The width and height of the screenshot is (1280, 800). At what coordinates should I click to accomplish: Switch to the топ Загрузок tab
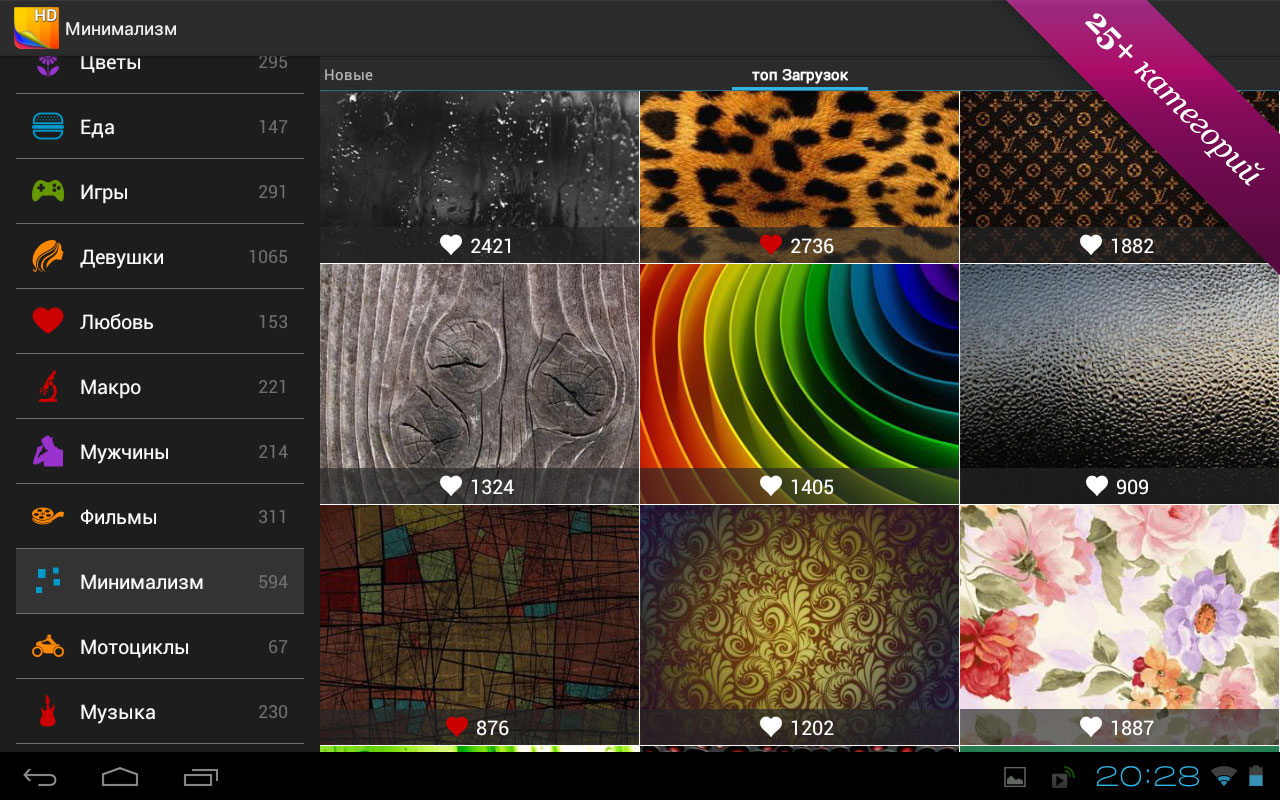(800, 75)
